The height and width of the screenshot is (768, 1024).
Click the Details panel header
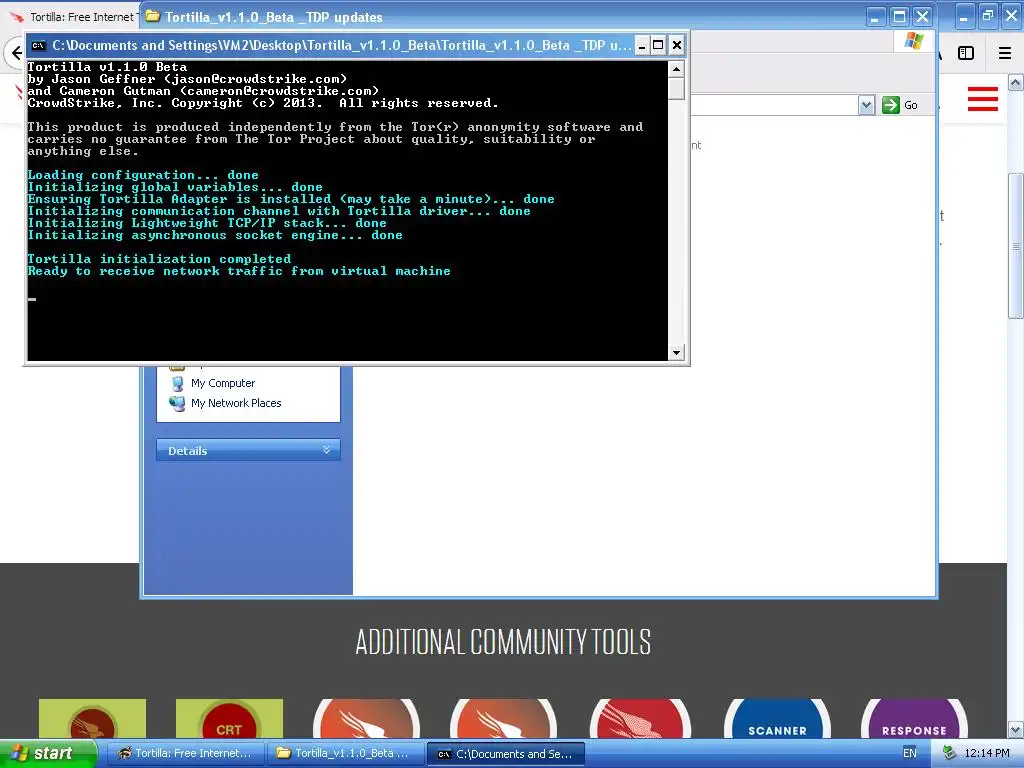tap(248, 450)
